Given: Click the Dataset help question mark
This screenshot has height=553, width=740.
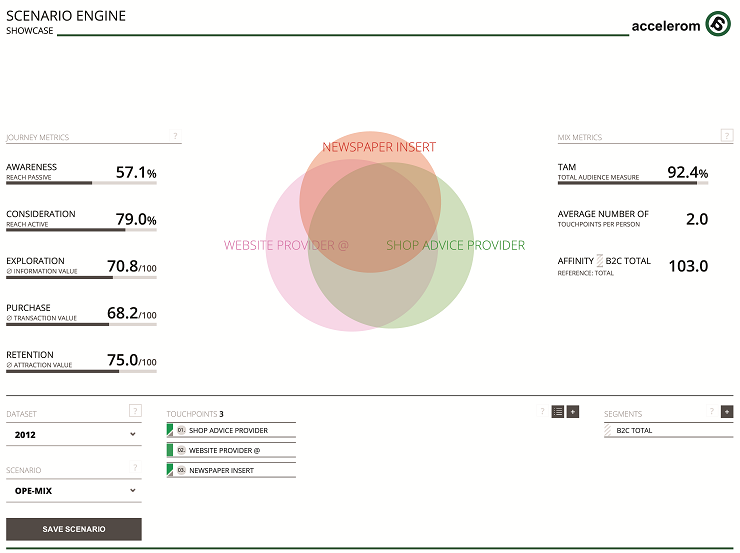Looking at the screenshot, I should coord(135,411).
